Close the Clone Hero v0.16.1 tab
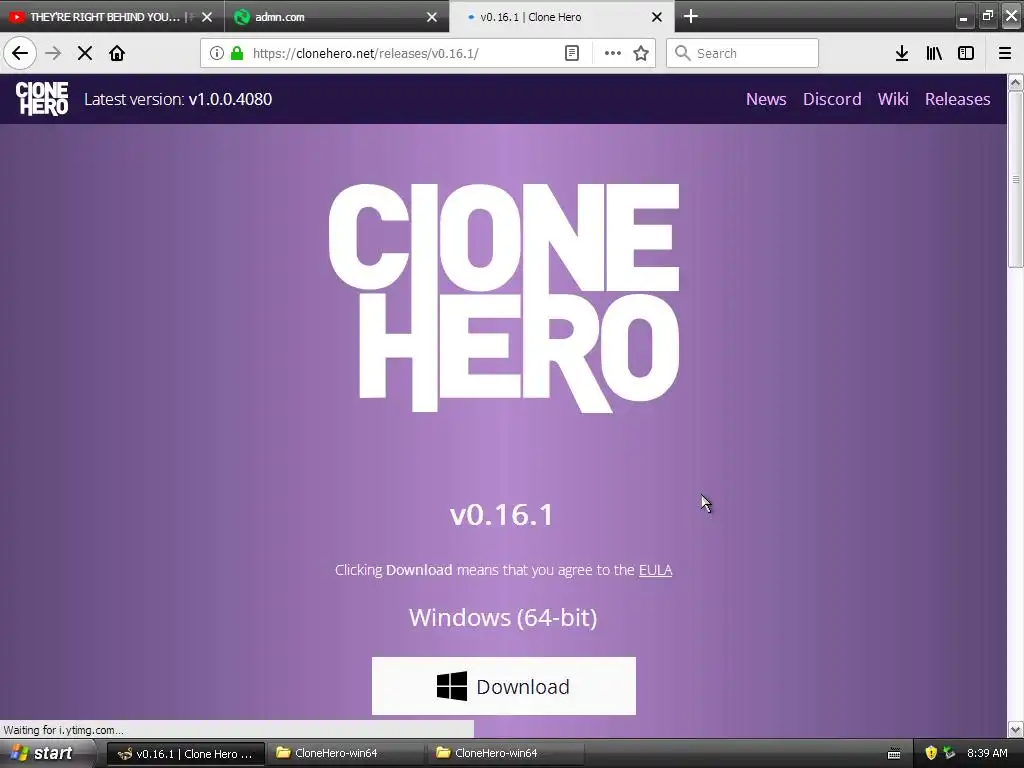 [x=657, y=17]
